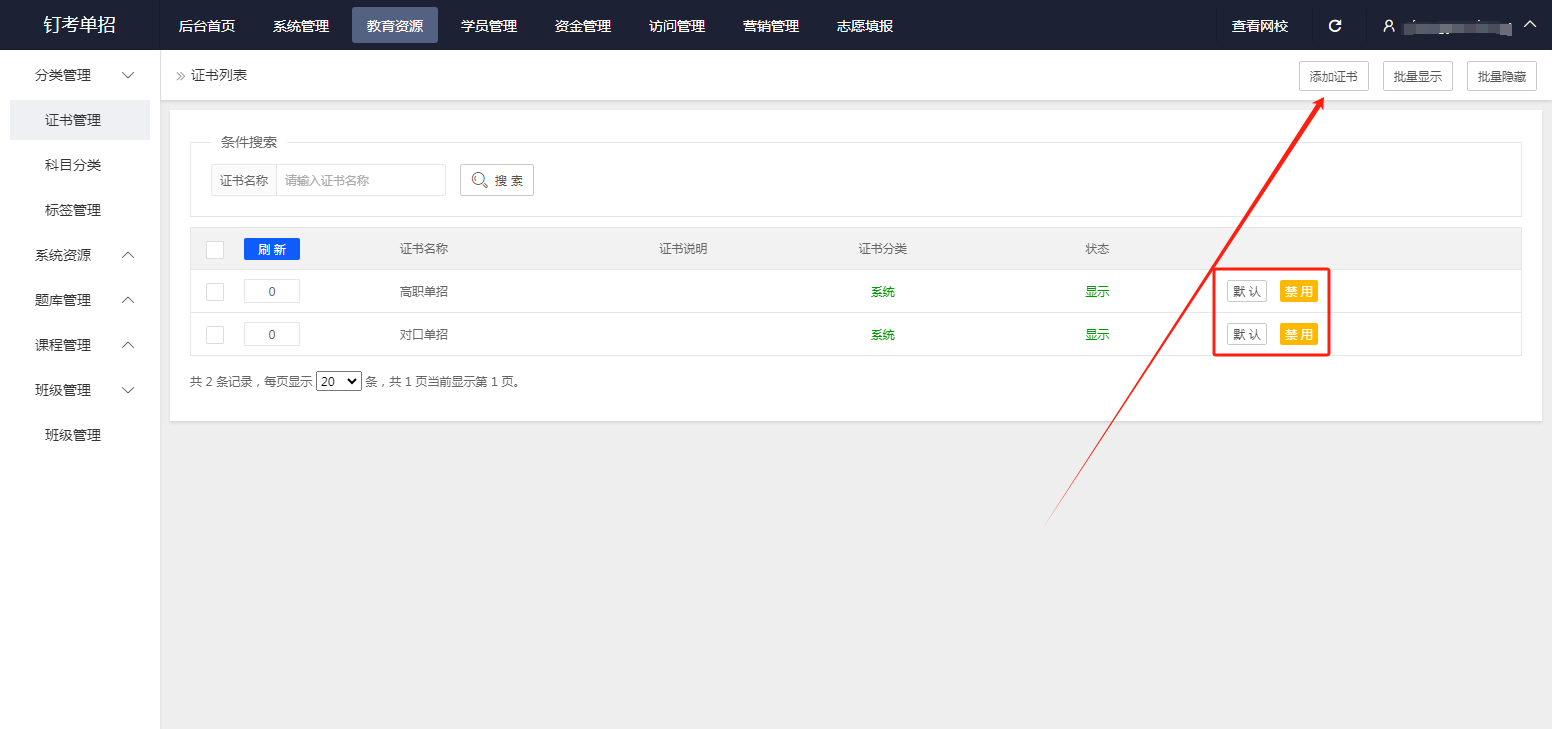Tick the checkbox for 对口单招 row
The height and width of the screenshot is (729, 1552).
[x=215, y=335]
